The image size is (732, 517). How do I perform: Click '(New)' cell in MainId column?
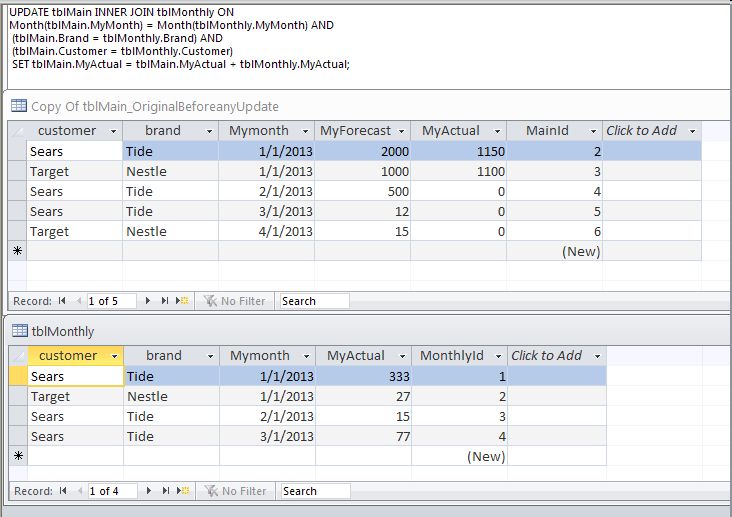pos(555,251)
